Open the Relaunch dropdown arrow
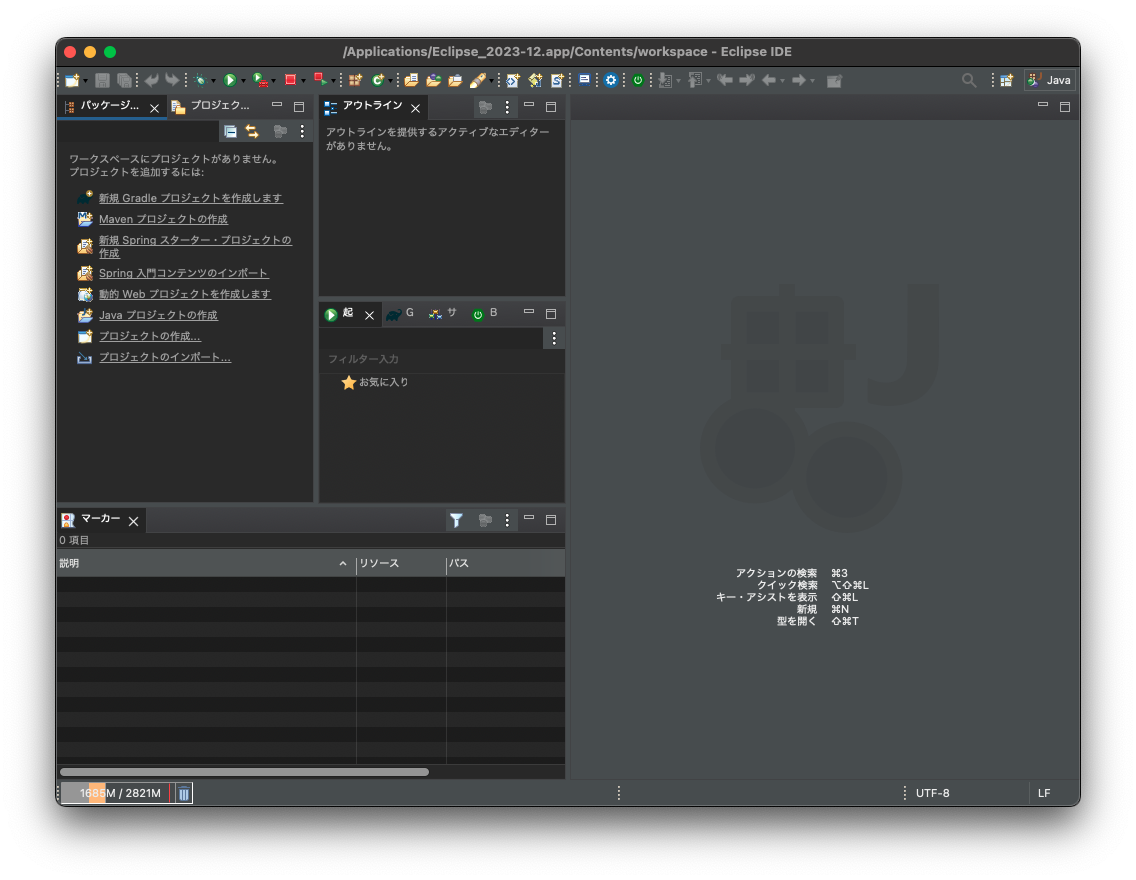This screenshot has width=1136, height=880. tap(333, 81)
